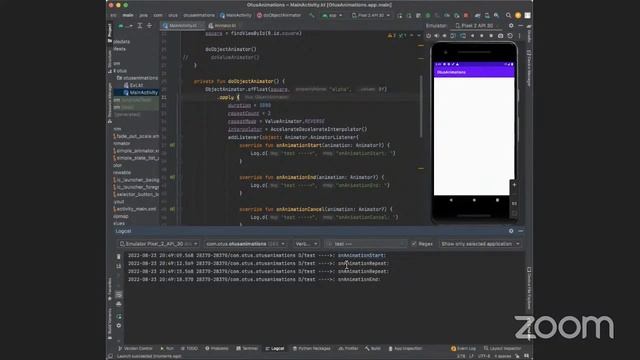
Task: Select the Logcat tool window tab
Action: pos(275,348)
